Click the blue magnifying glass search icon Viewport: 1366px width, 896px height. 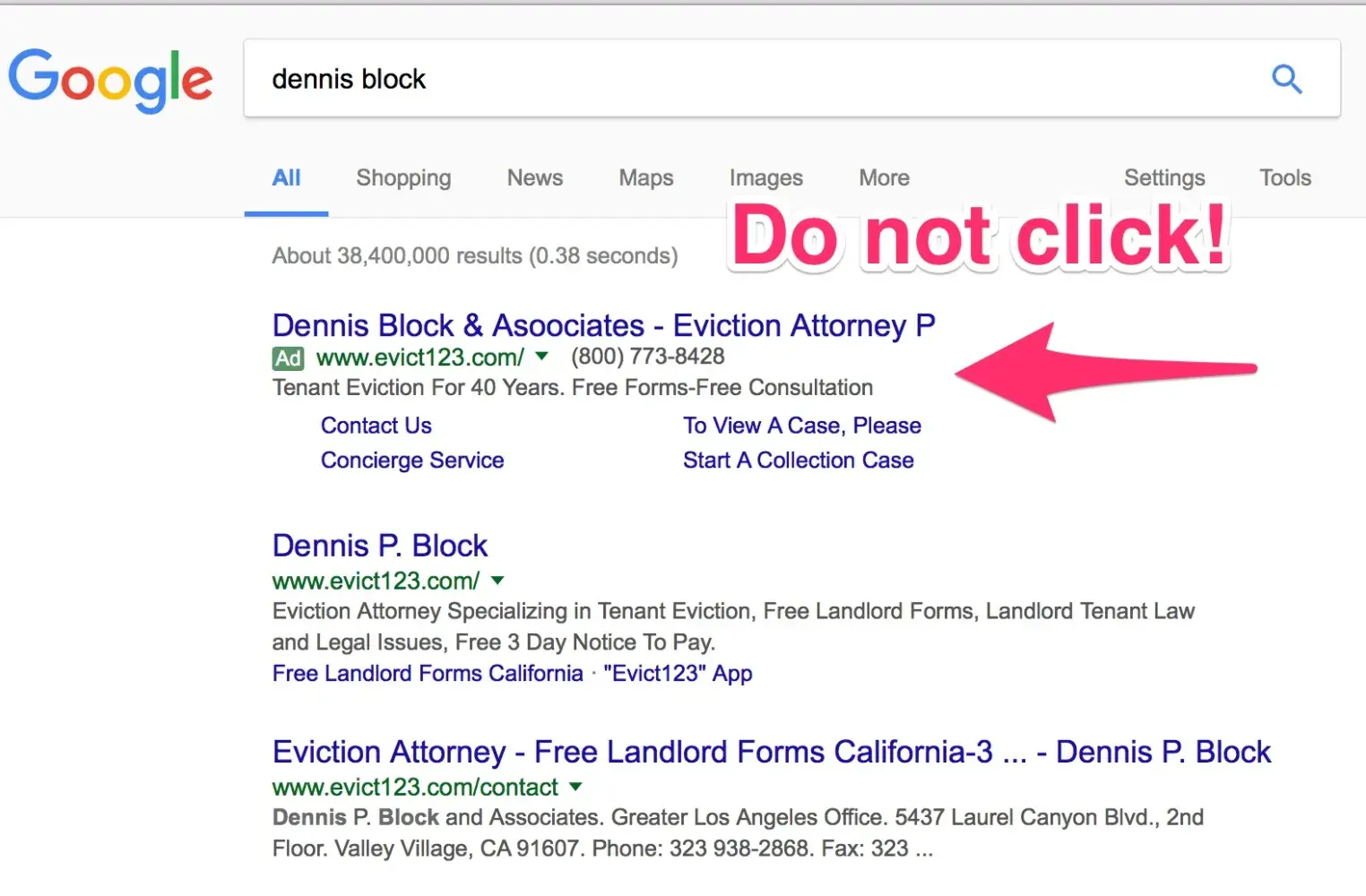click(1286, 79)
